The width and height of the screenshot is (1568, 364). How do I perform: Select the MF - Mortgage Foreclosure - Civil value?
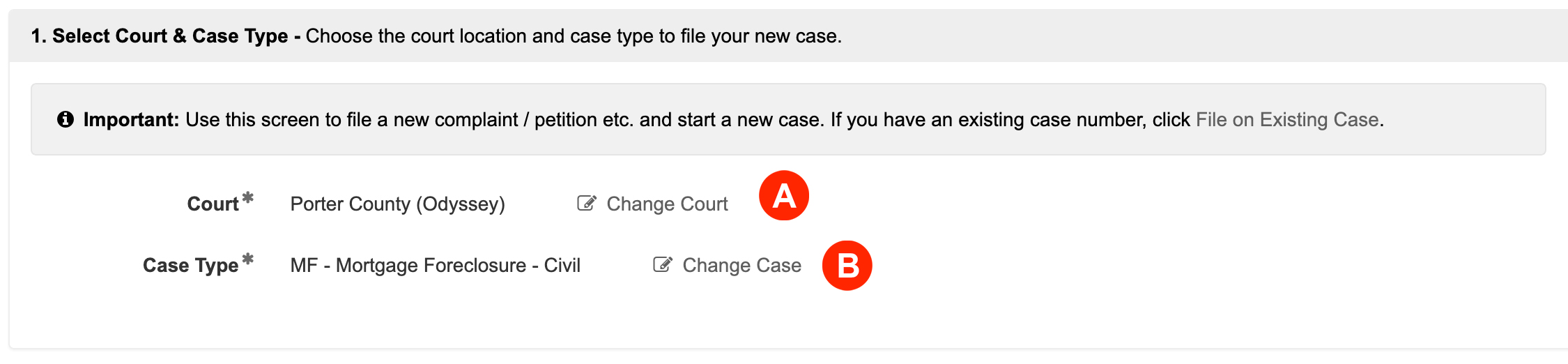(436, 265)
